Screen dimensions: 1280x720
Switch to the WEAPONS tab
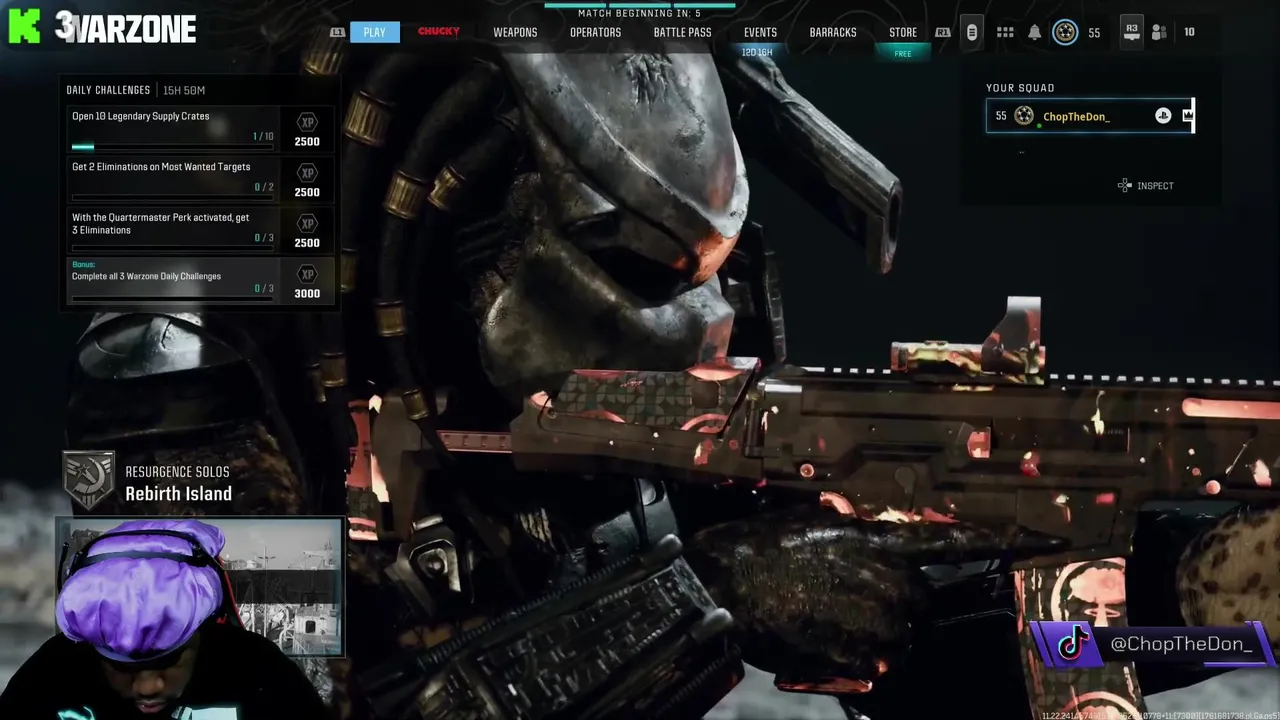click(515, 32)
